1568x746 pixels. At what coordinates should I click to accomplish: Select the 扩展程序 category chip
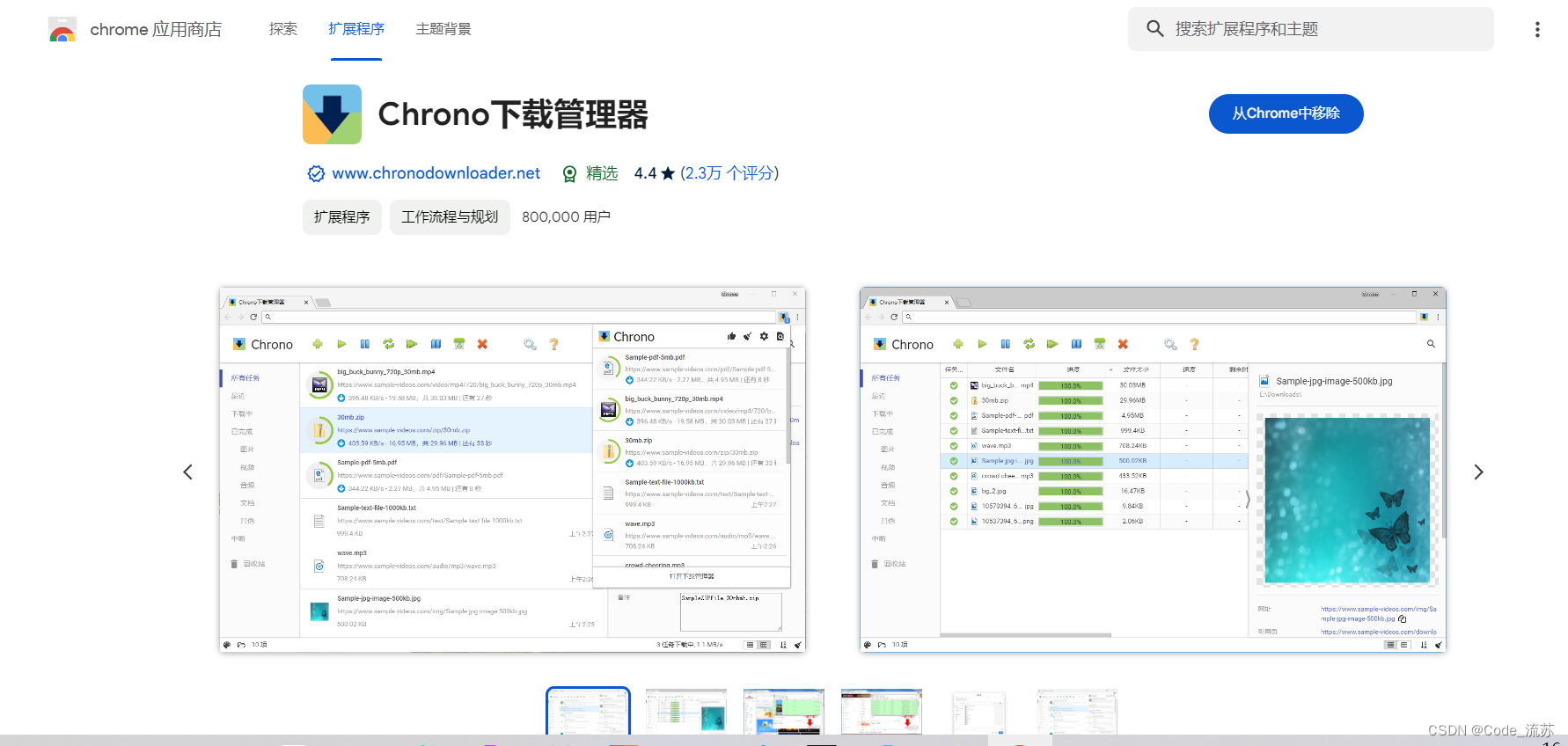click(x=342, y=217)
